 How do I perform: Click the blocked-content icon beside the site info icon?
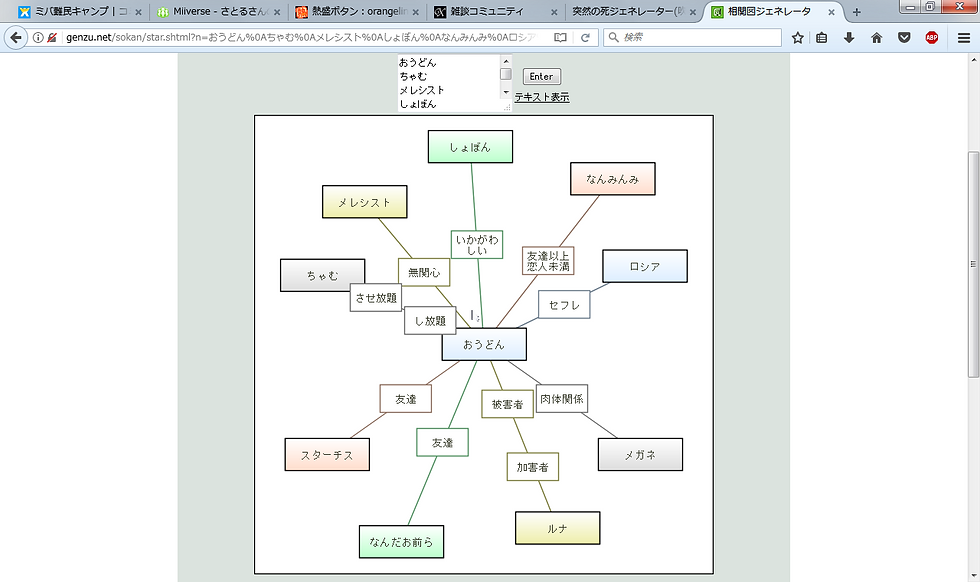point(52,38)
